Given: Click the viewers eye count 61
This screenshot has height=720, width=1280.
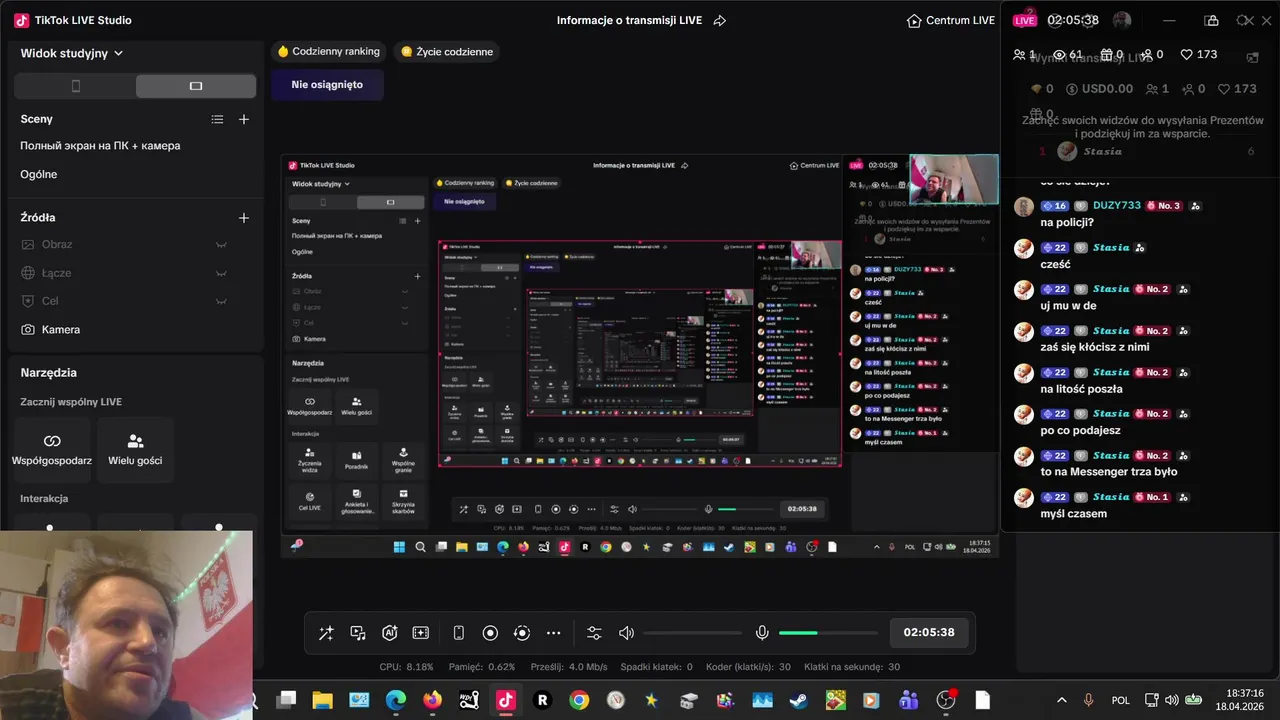Looking at the screenshot, I should [1067, 55].
